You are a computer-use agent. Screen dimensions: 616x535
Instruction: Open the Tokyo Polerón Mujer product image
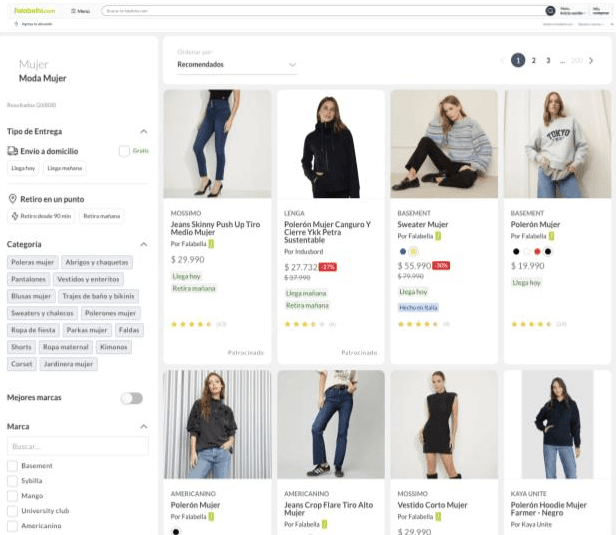point(557,144)
